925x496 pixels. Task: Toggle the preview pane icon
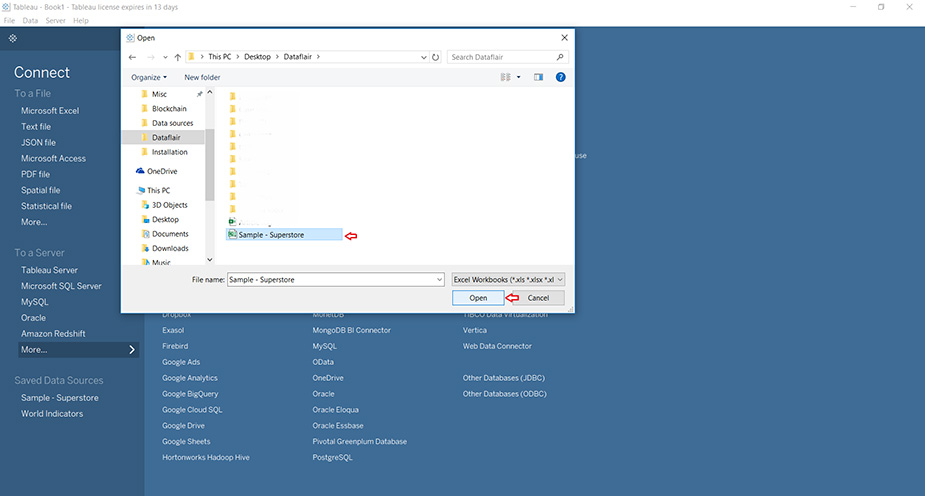tap(538, 77)
